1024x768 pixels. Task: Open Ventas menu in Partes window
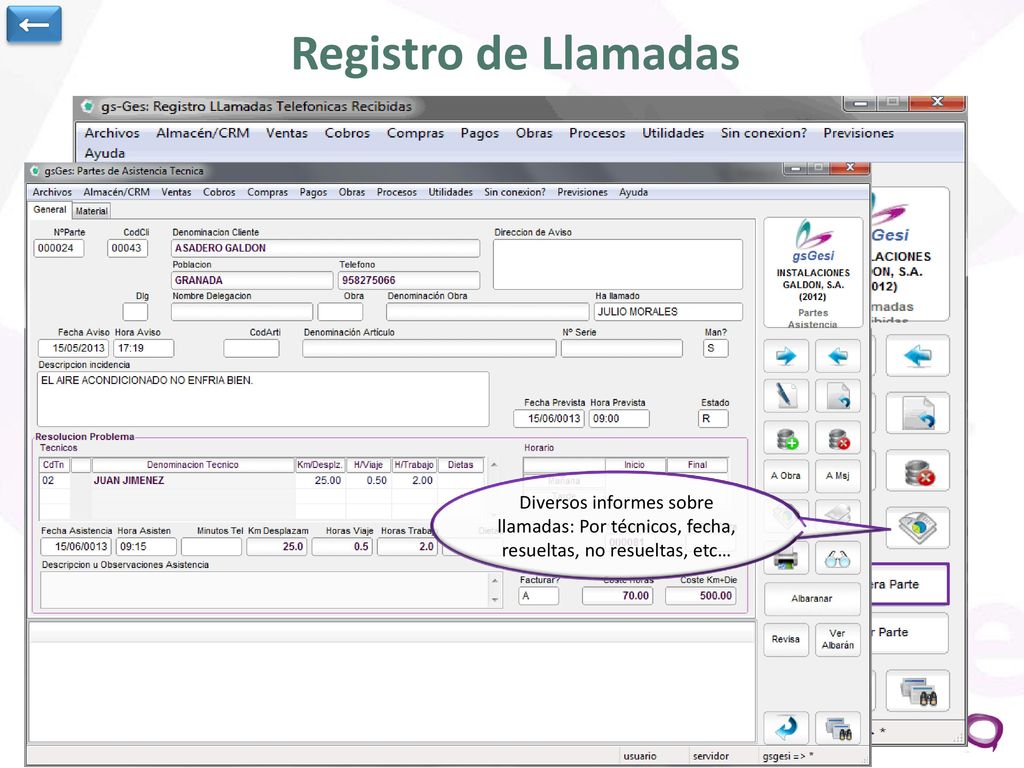point(176,192)
